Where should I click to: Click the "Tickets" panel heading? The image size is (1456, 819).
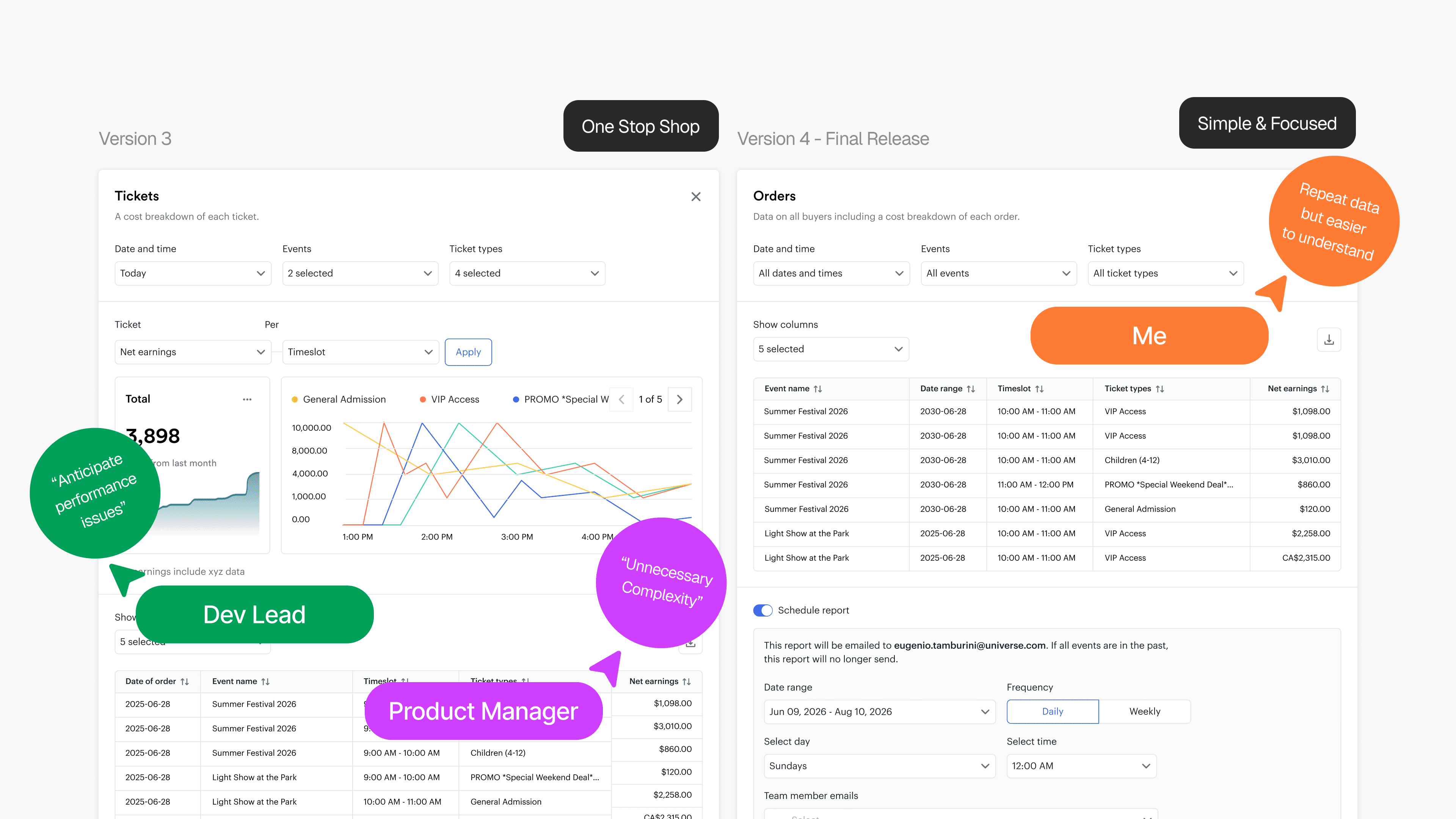137,196
